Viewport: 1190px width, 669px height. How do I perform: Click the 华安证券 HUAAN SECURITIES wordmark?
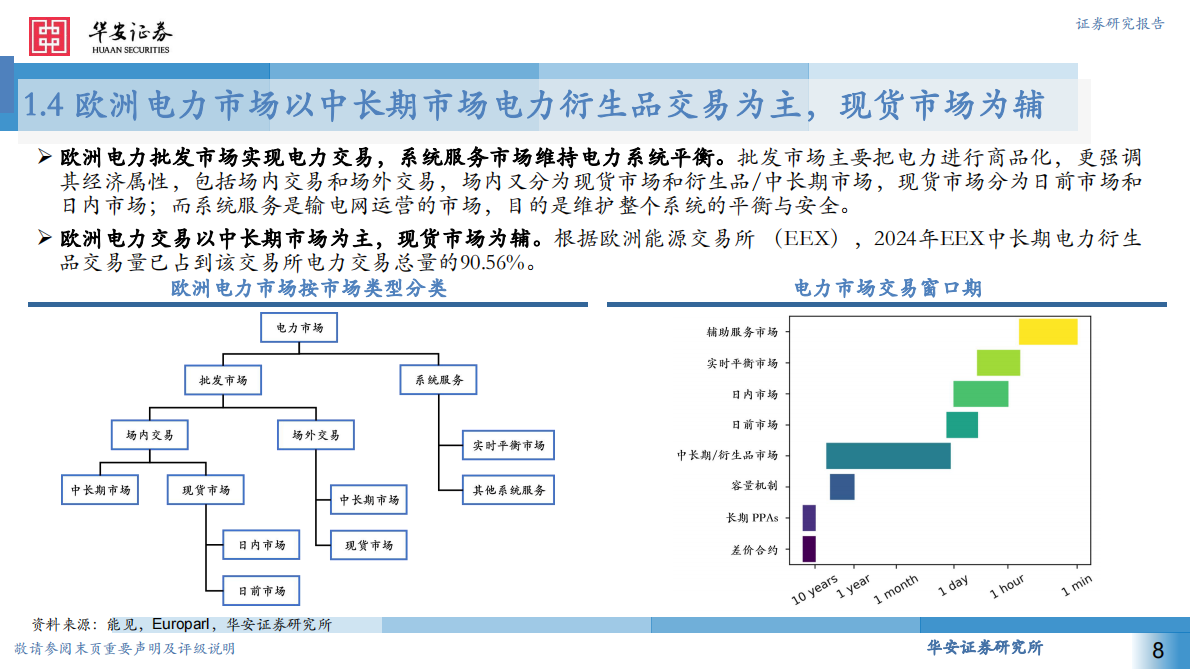point(131,38)
